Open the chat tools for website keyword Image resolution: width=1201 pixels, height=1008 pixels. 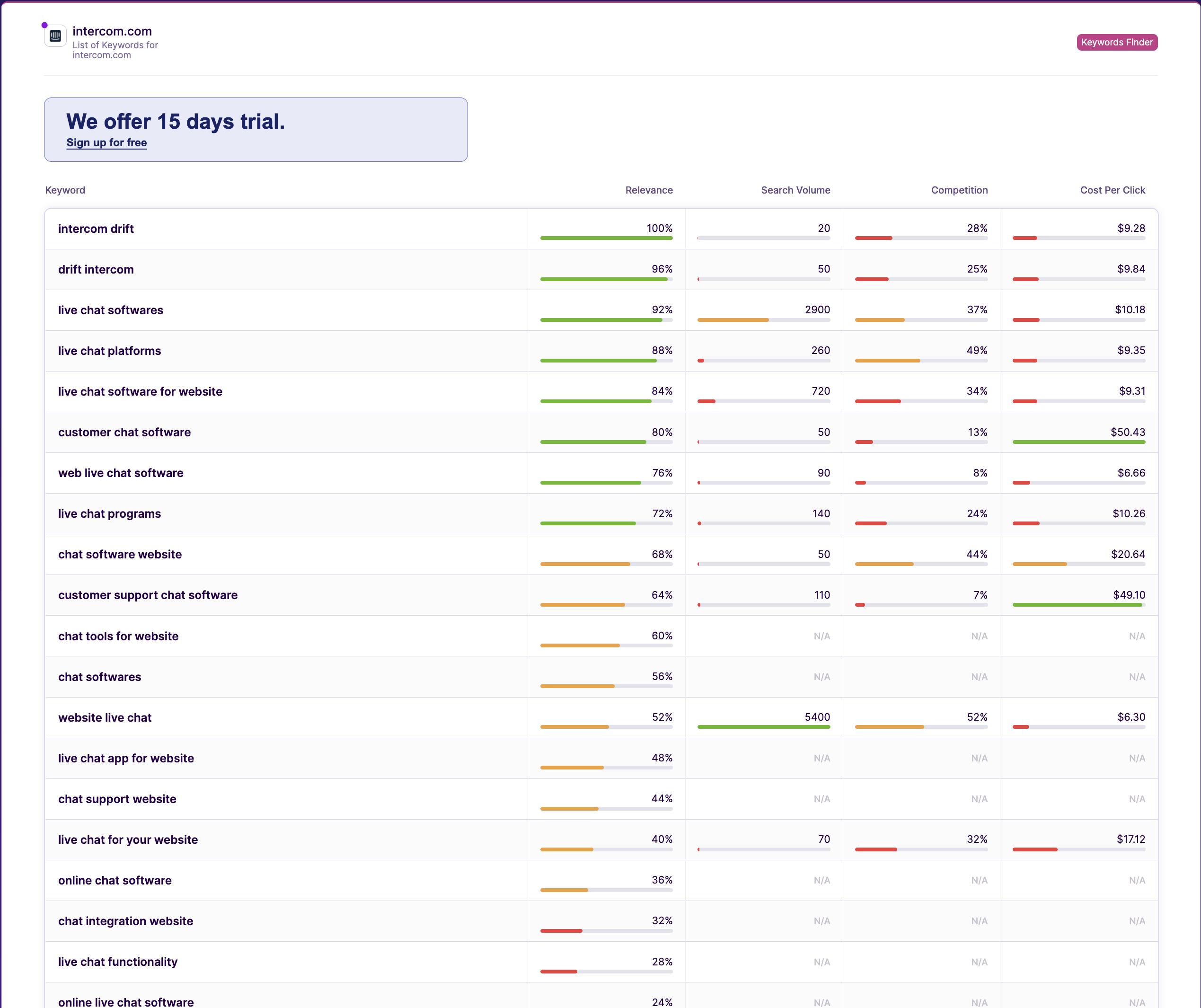pyautogui.click(x=118, y=636)
